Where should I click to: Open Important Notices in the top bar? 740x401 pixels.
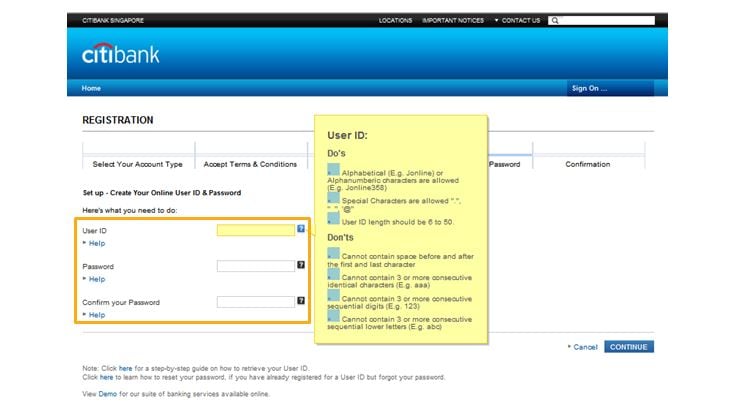(452, 20)
